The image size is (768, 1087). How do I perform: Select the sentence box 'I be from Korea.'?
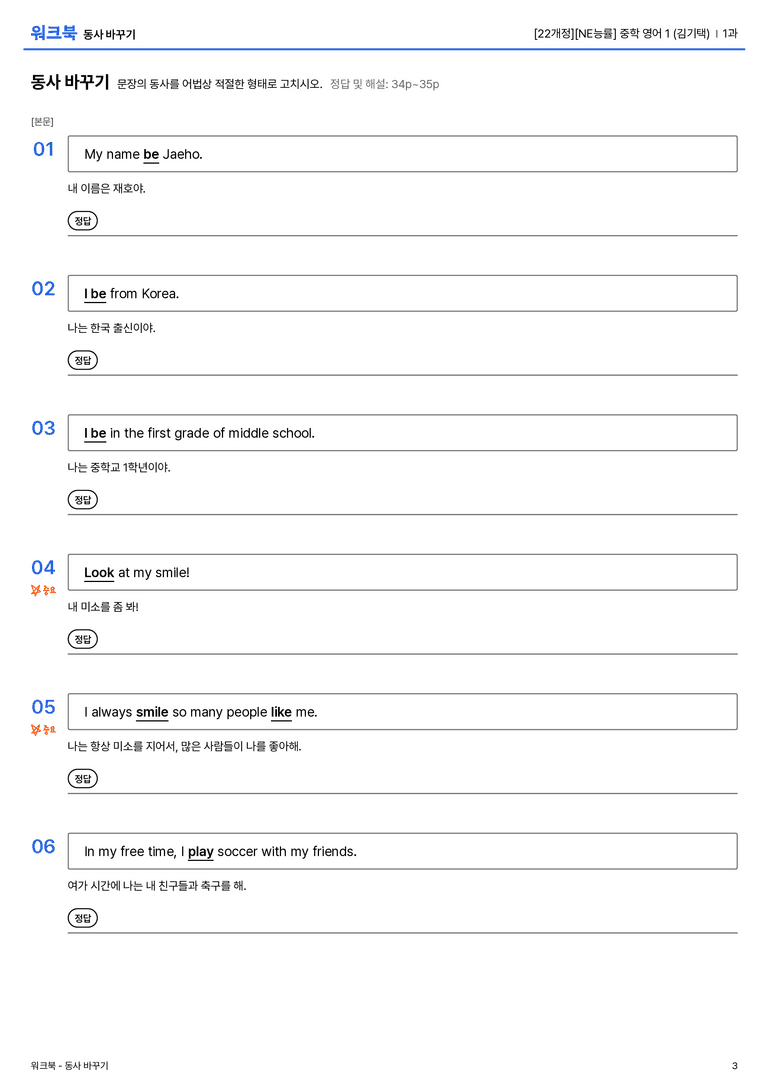point(403,293)
